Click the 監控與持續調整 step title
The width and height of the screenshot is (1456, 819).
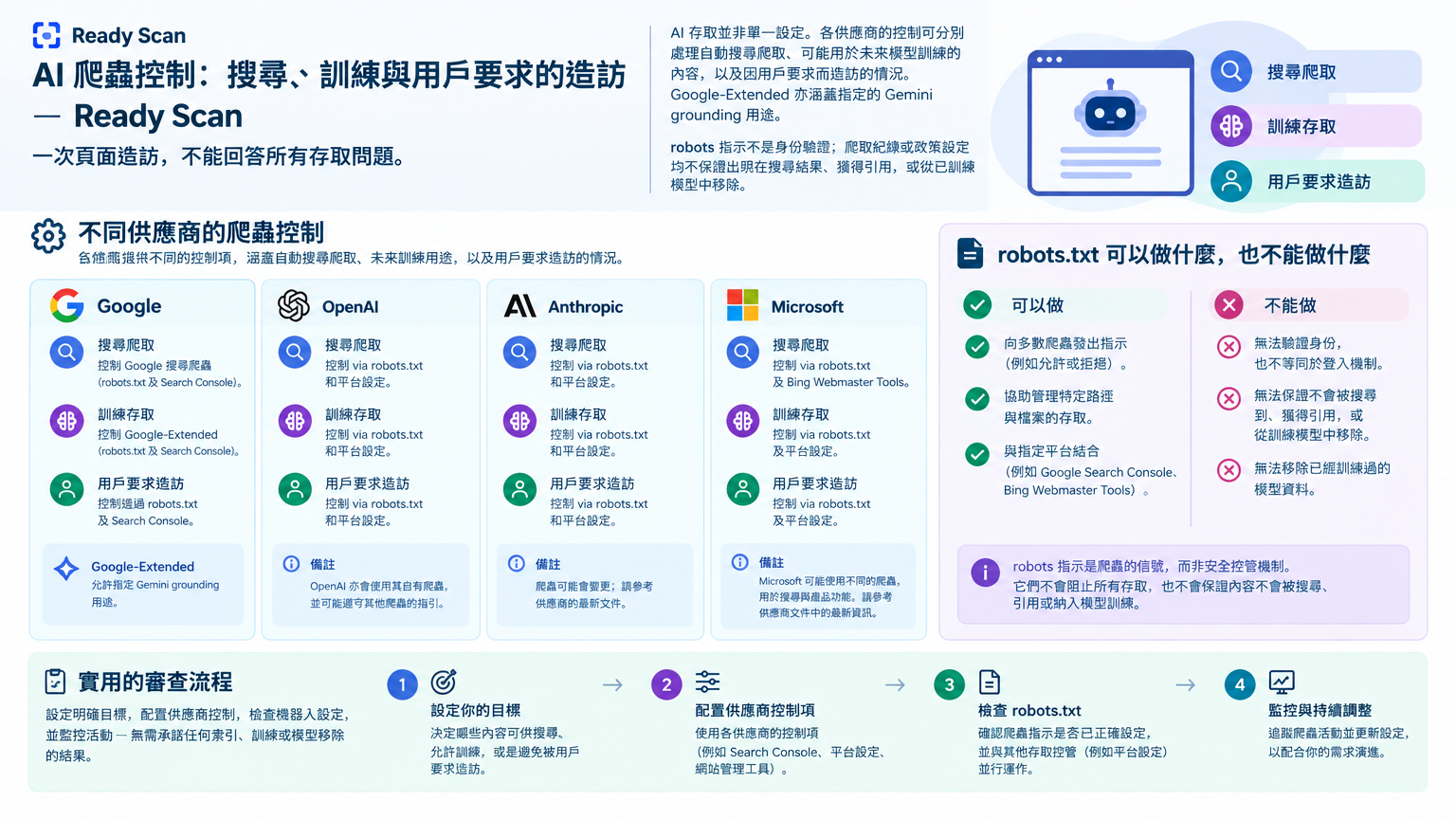[1319, 710]
